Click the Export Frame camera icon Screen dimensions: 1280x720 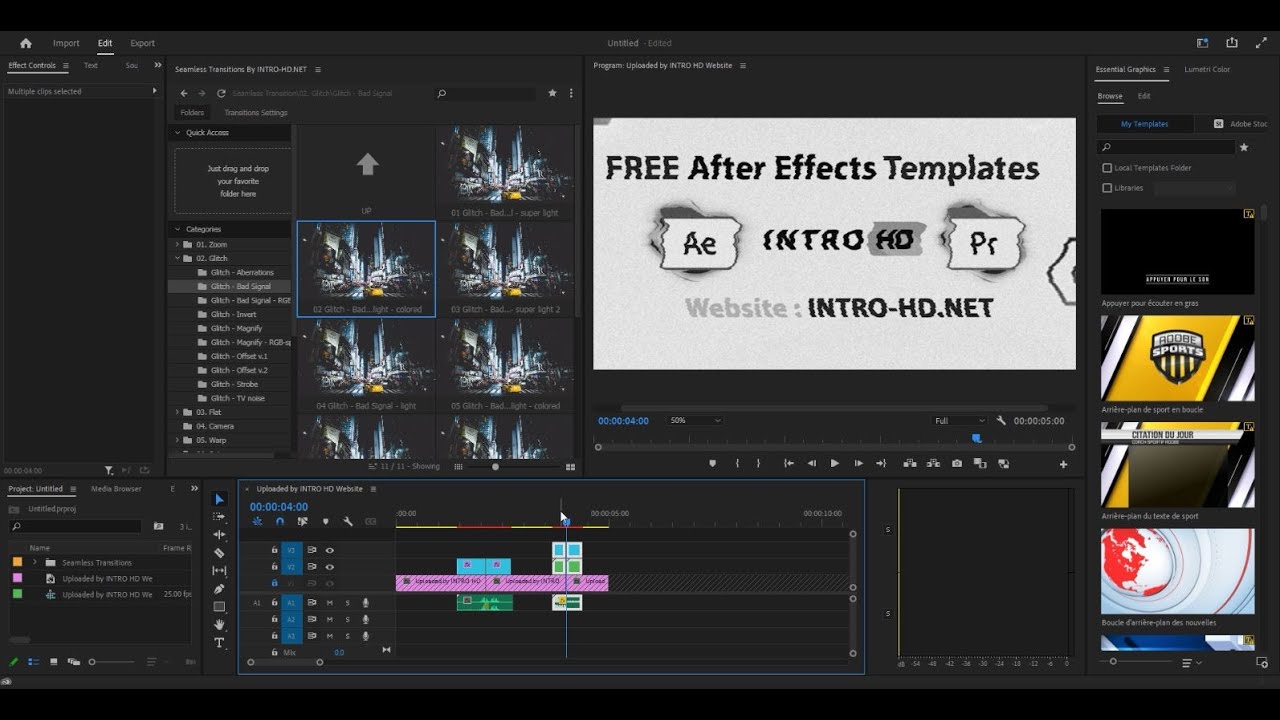[957, 463]
